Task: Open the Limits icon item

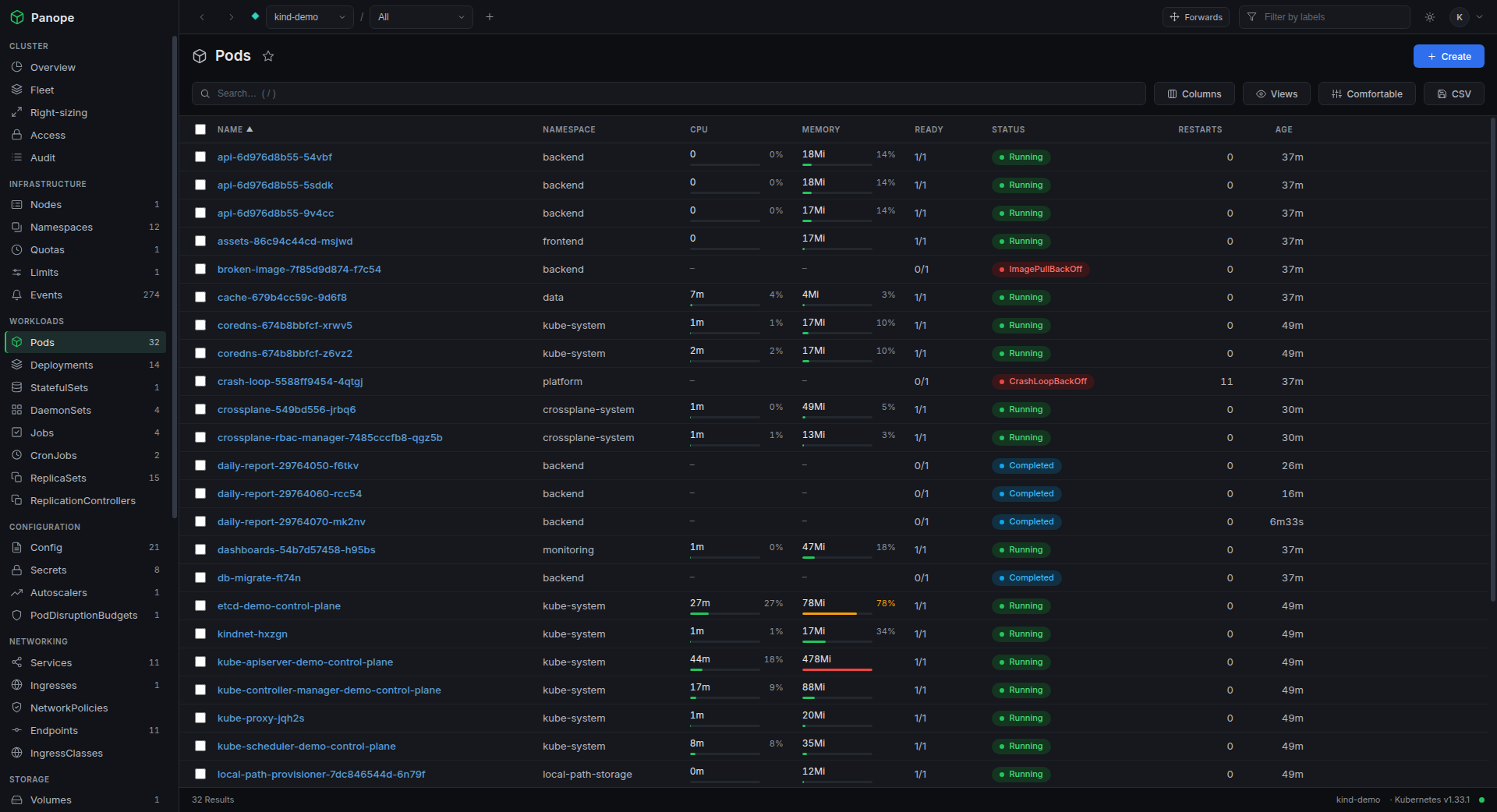Action: click(16, 272)
